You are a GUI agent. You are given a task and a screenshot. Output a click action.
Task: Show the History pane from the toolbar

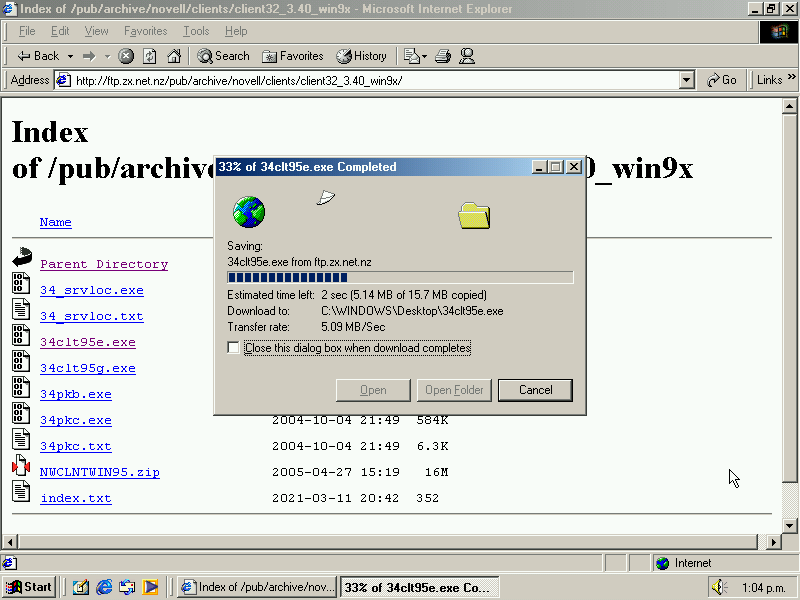(361, 56)
